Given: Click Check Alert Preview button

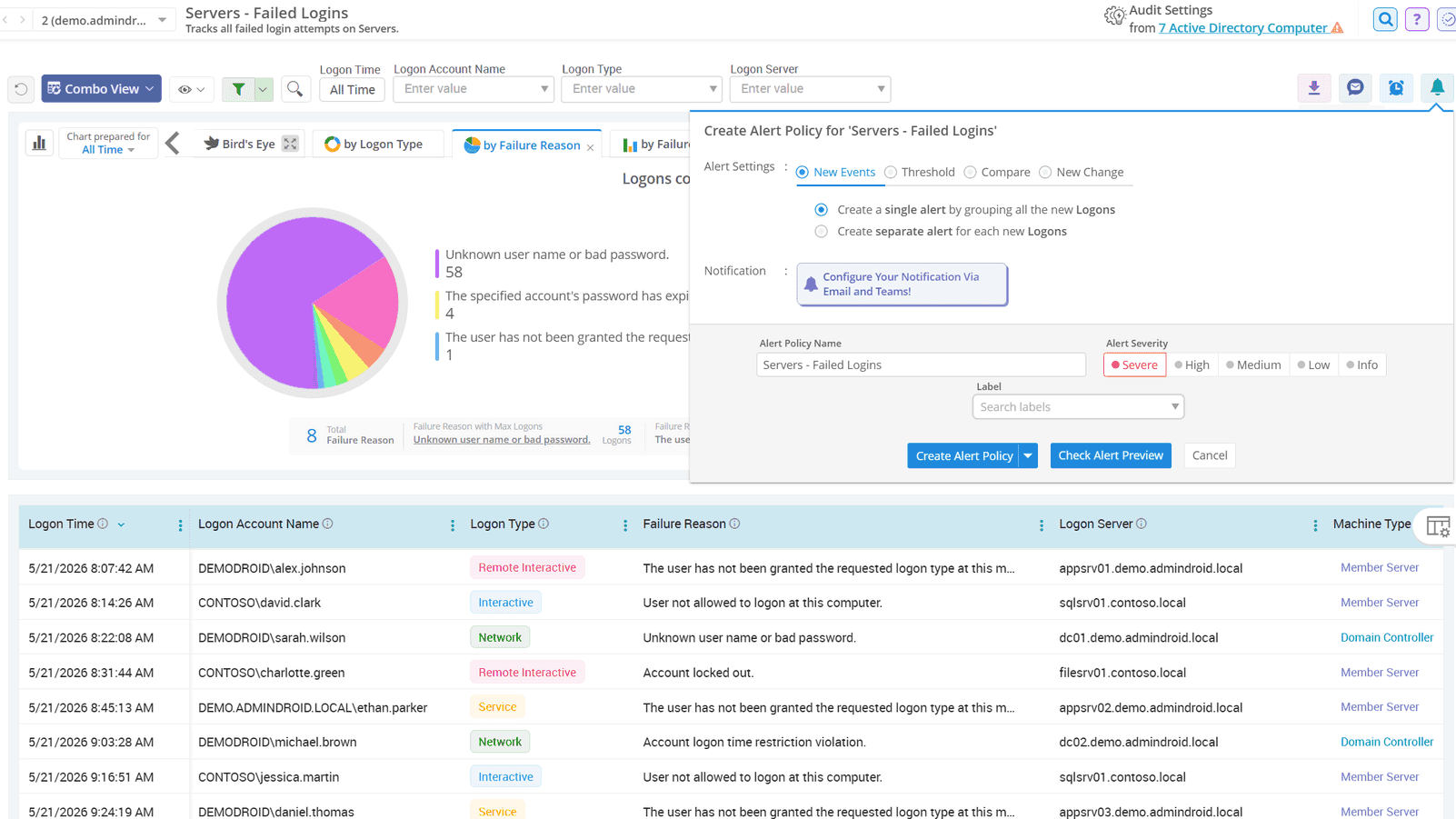Looking at the screenshot, I should point(1111,455).
